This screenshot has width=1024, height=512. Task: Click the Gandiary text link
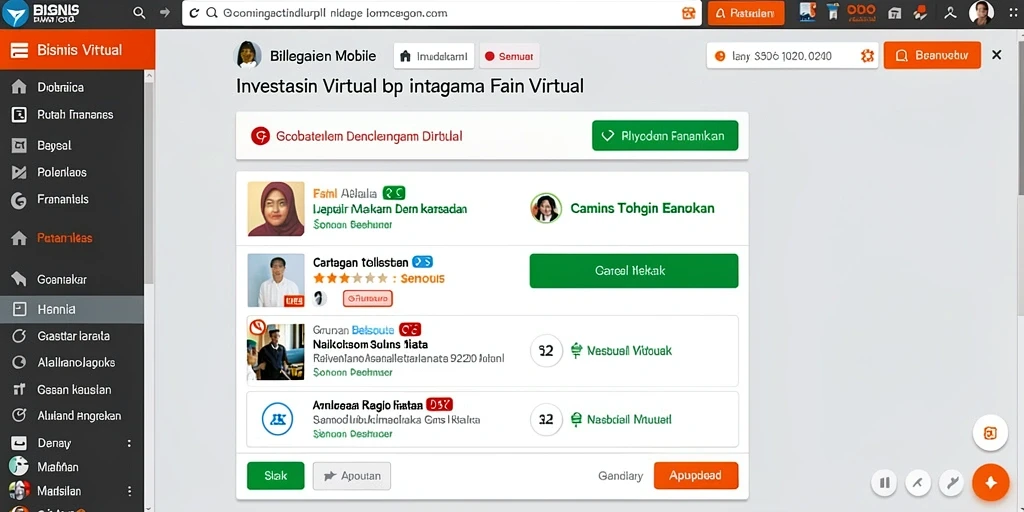click(620, 476)
